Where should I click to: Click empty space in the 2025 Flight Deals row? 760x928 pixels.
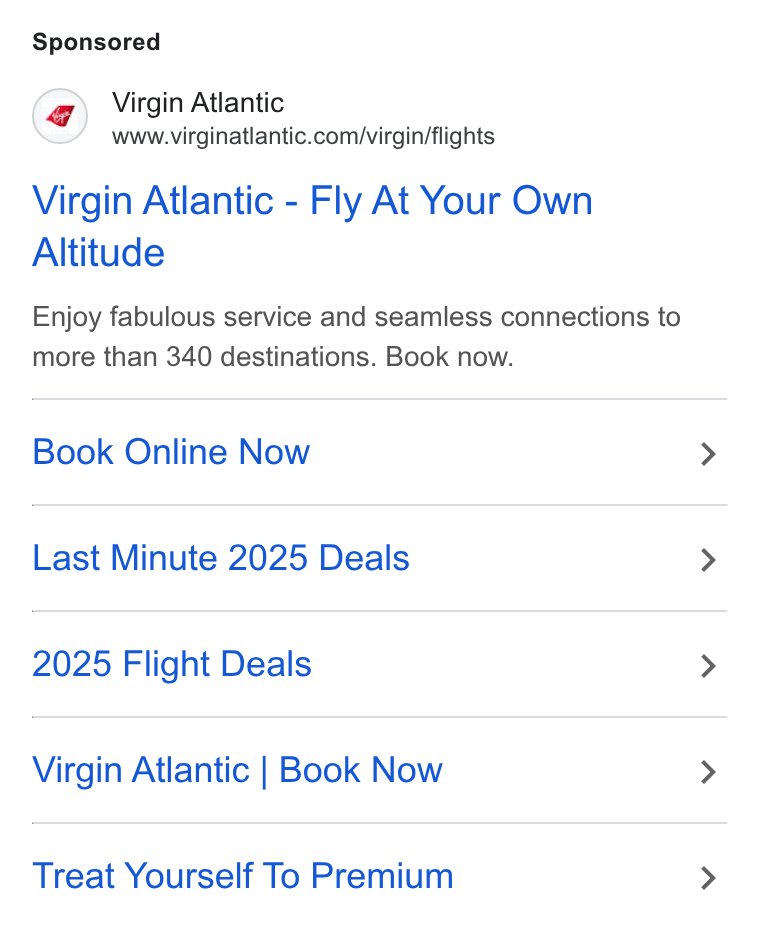tap(503, 664)
